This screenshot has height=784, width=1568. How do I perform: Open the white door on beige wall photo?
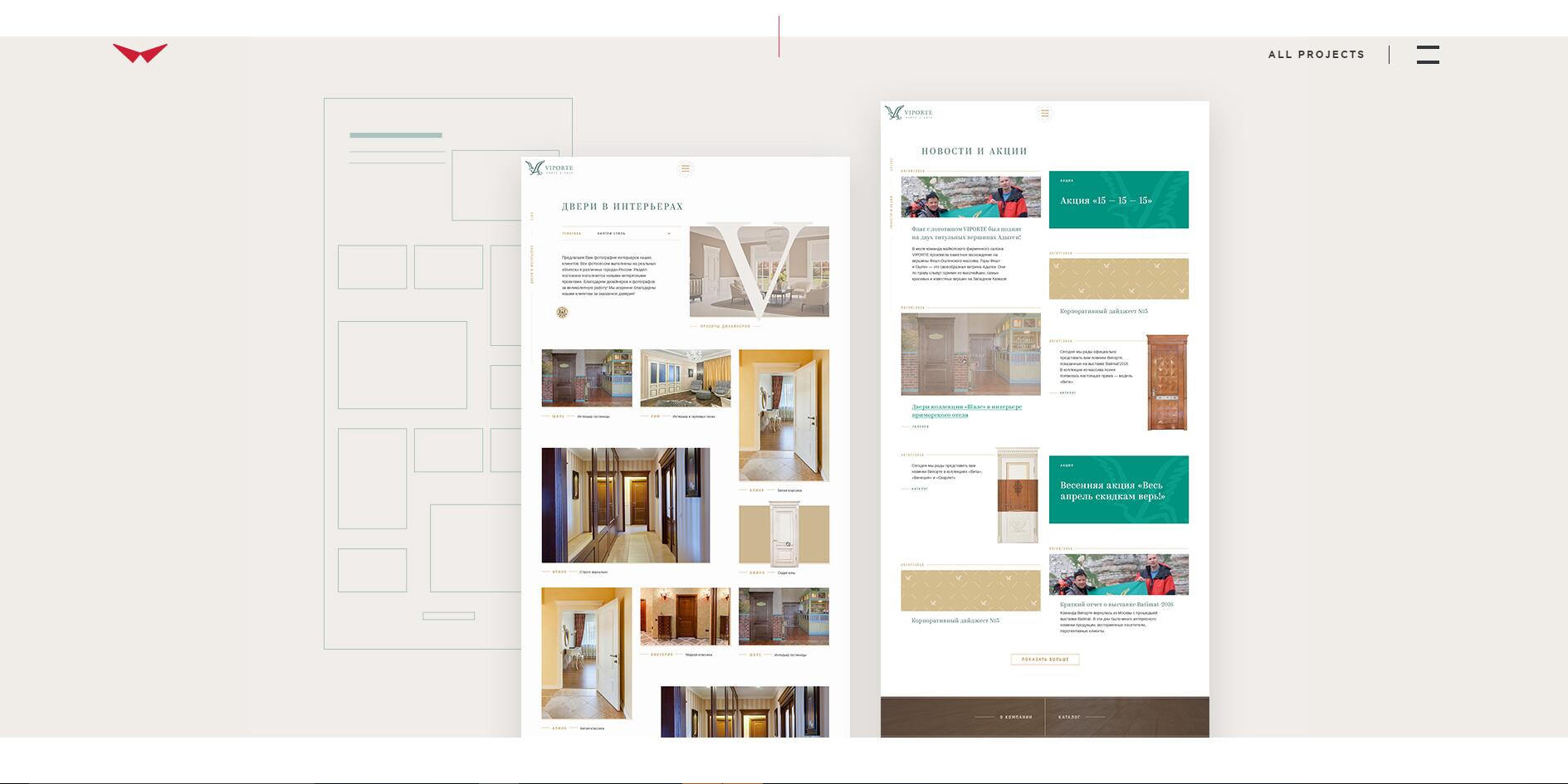pyautogui.click(x=784, y=535)
